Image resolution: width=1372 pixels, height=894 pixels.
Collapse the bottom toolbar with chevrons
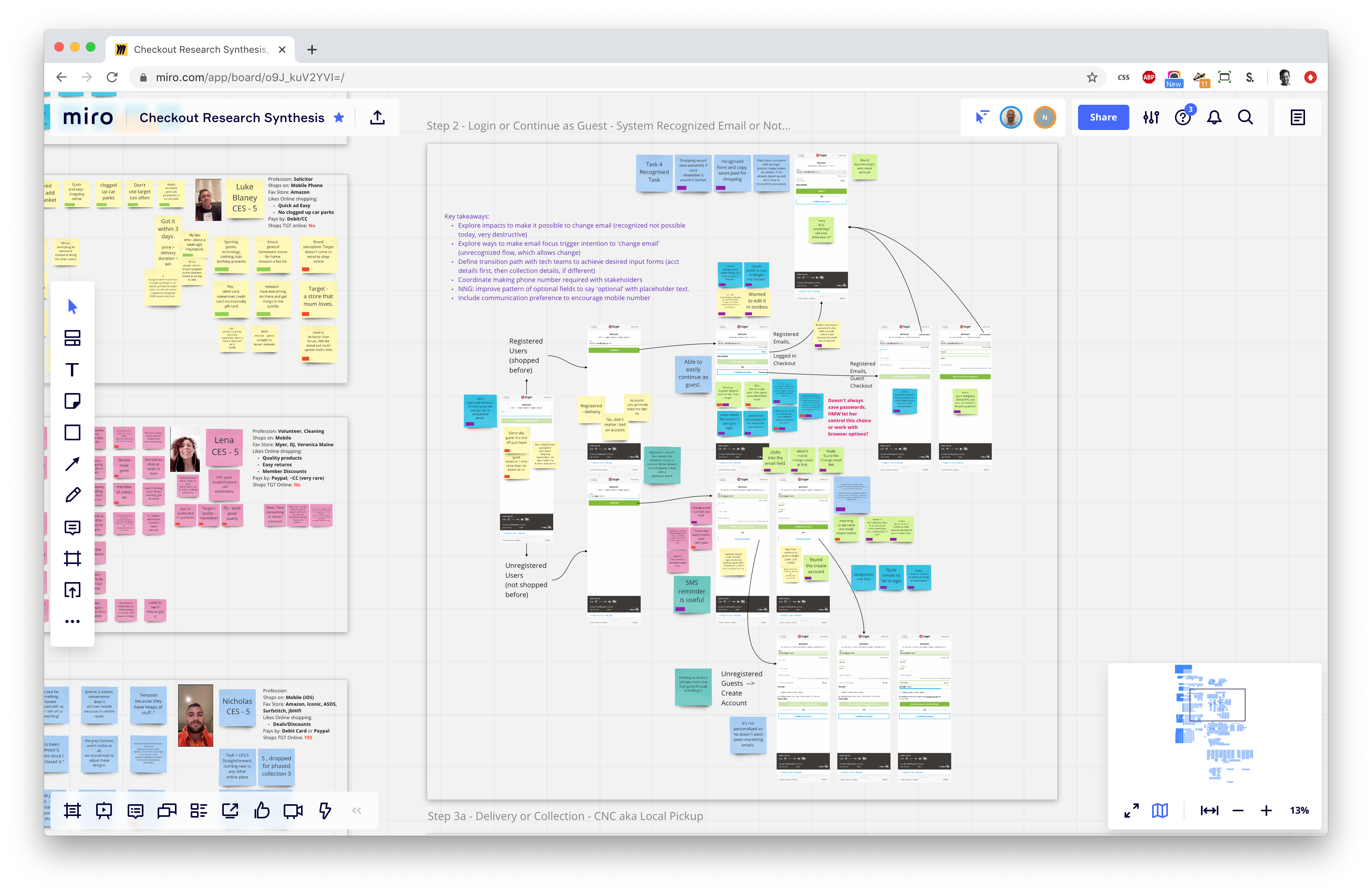tap(357, 811)
